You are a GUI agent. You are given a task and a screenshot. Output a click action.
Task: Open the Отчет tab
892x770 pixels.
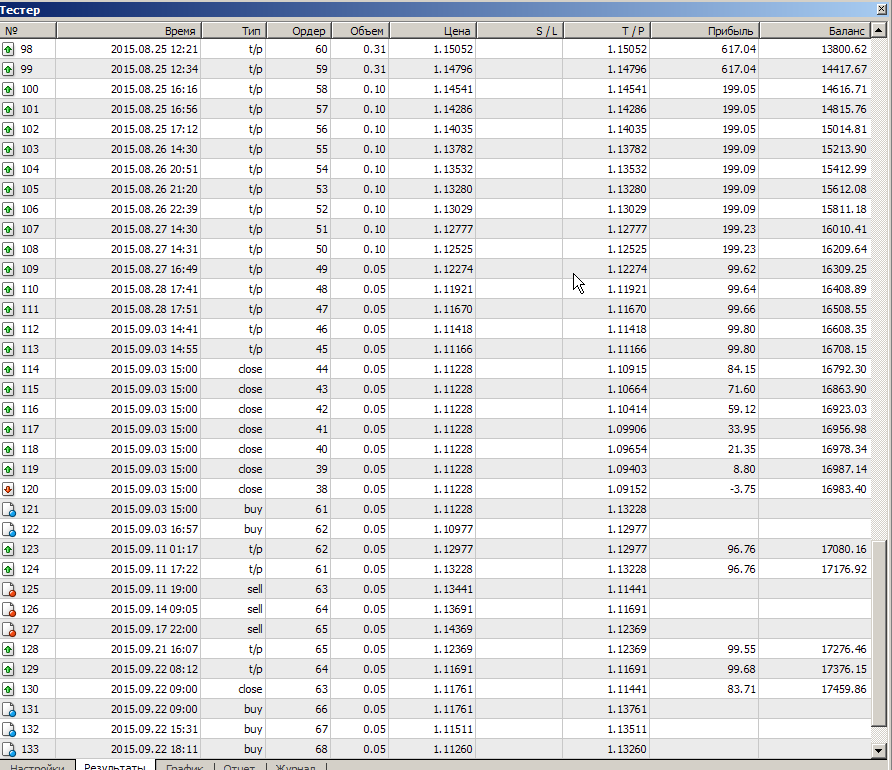239,765
